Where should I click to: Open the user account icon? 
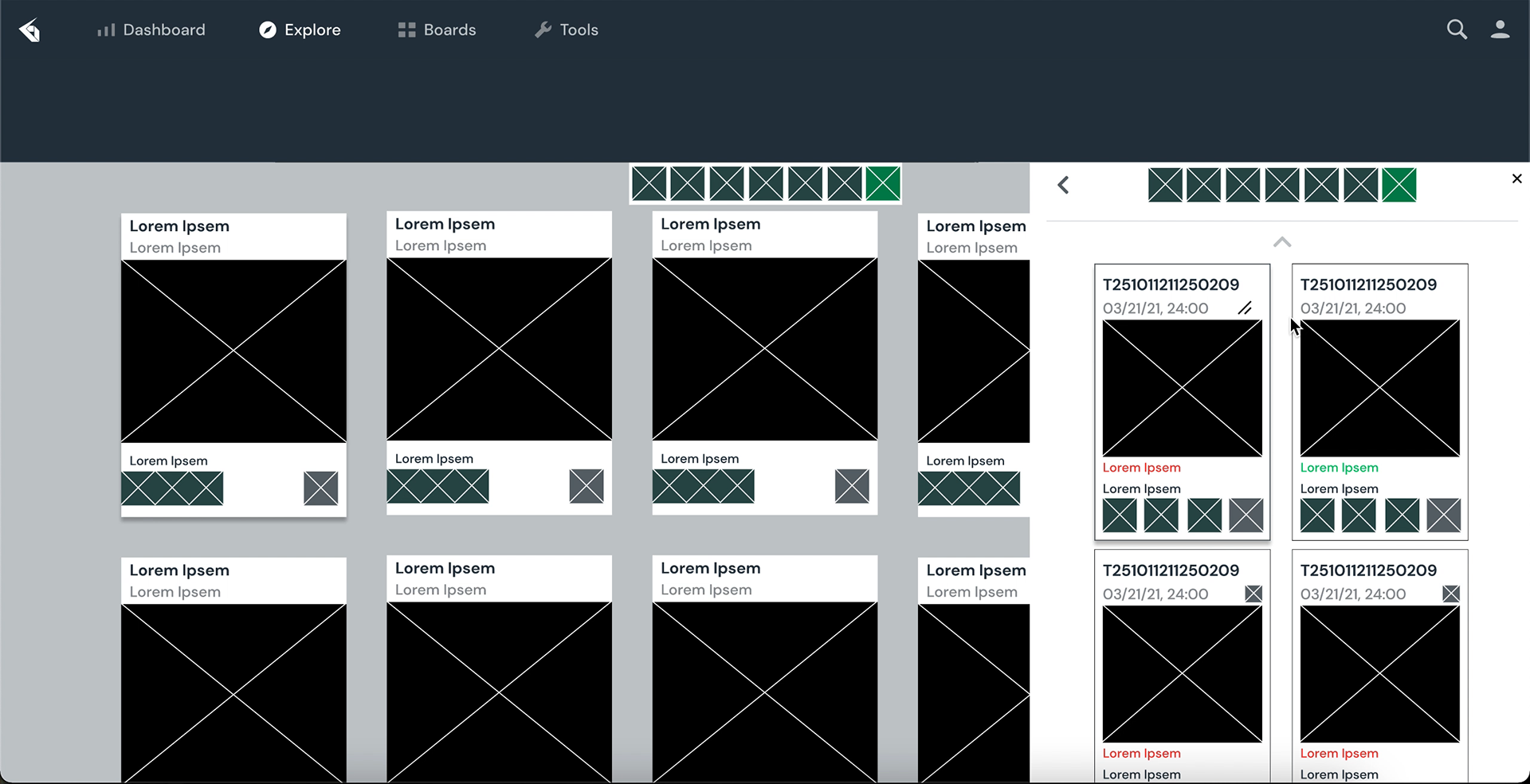coord(1501,29)
